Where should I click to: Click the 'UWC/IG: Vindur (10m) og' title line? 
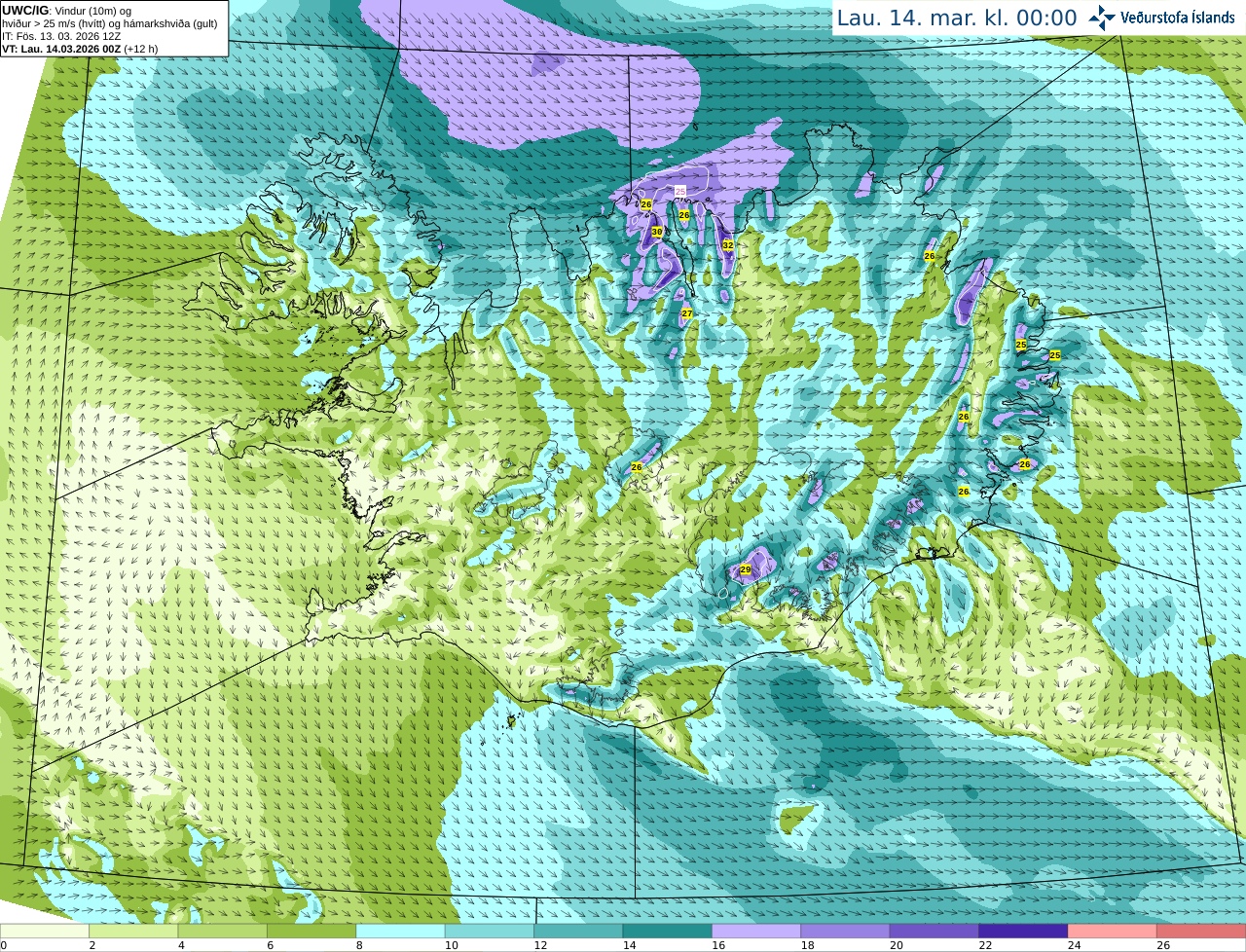(x=67, y=11)
